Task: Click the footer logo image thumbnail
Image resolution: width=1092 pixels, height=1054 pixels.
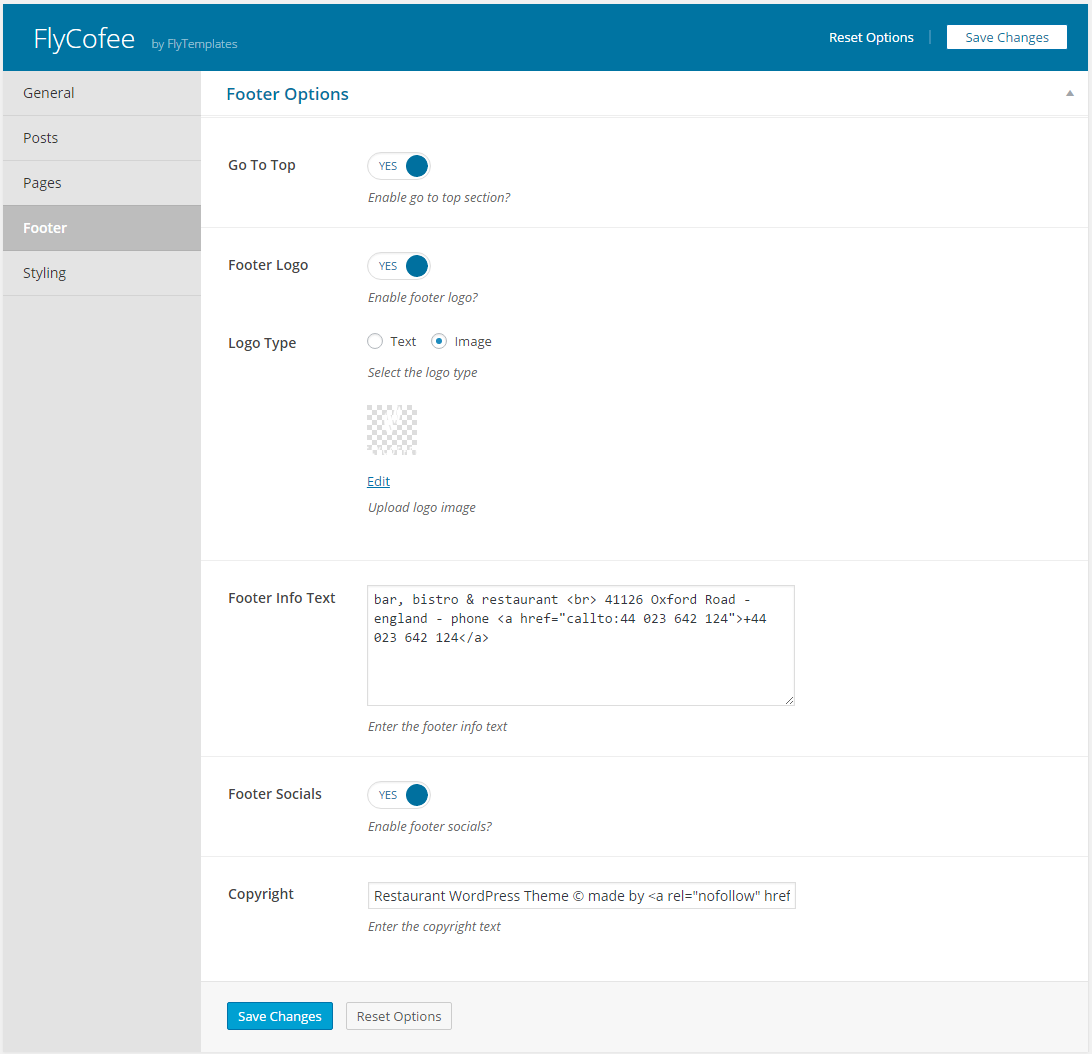Action: (x=392, y=430)
